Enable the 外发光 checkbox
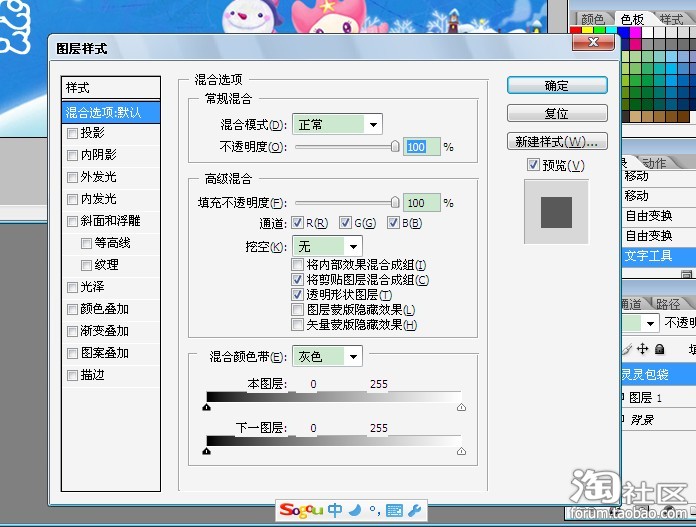The image size is (696, 527). click(72, 178)
